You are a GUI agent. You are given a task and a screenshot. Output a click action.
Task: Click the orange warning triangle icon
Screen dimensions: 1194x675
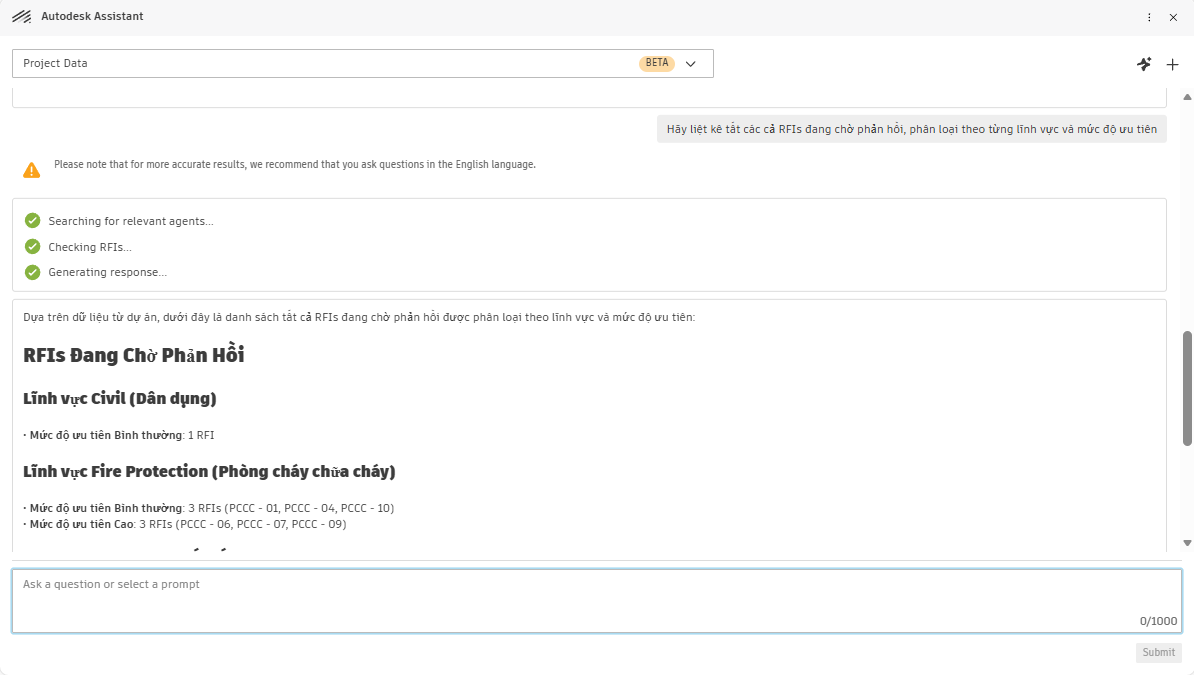coord(31,170)
